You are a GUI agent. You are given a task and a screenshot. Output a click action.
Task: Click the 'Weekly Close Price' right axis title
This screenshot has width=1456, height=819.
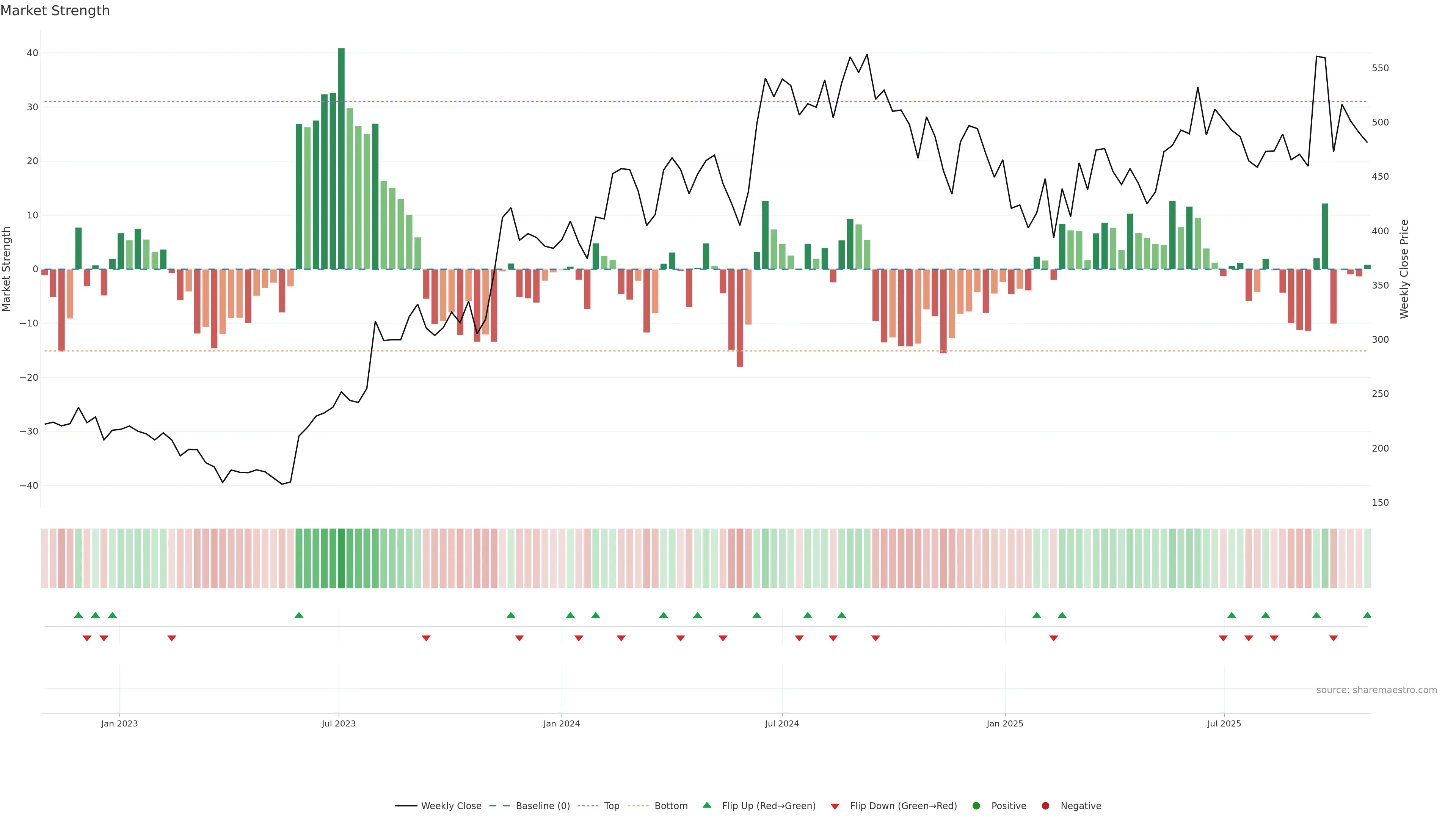(1404, 269)
